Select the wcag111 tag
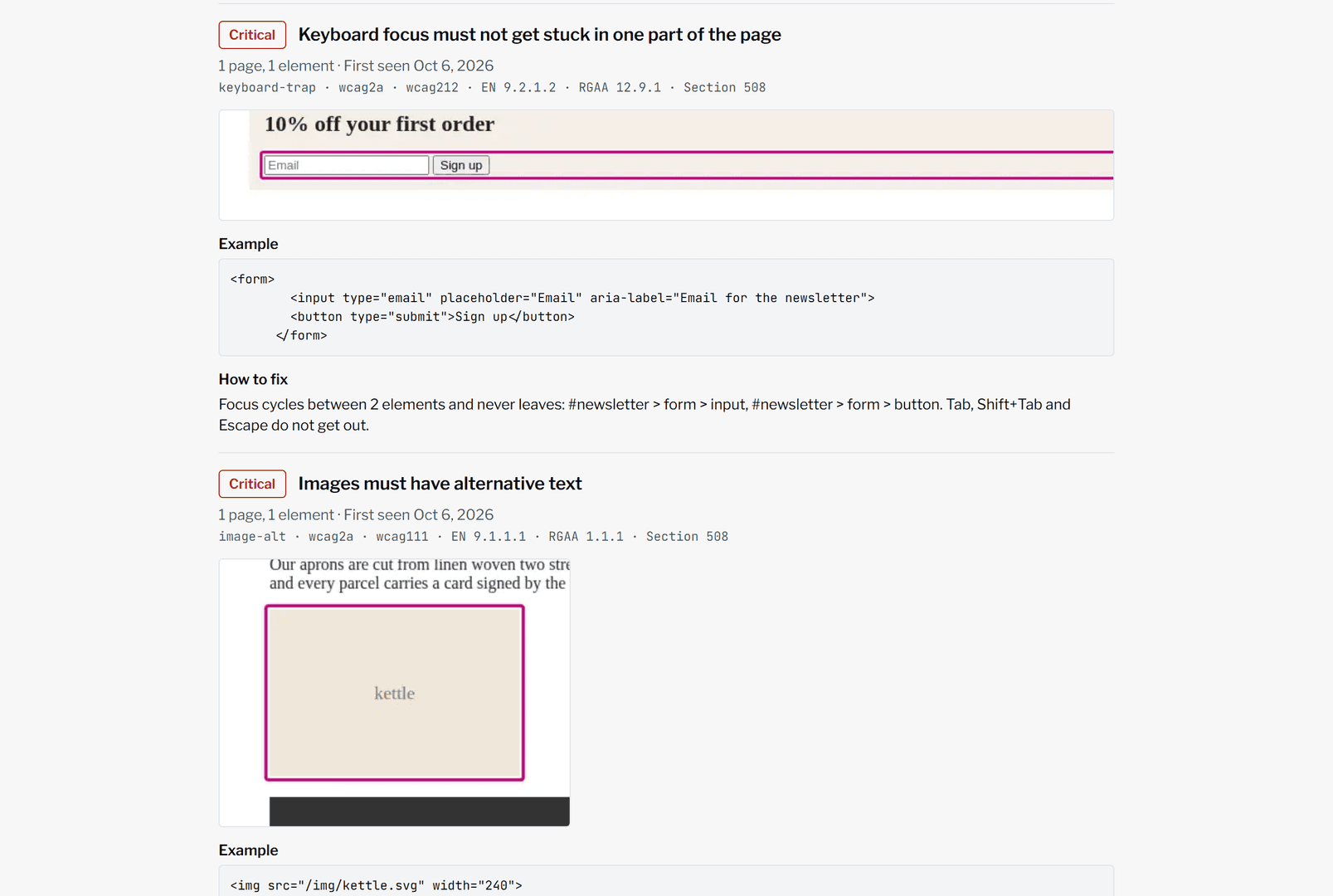This screenshot has width=1333, height=896. [x=402, y=537]
